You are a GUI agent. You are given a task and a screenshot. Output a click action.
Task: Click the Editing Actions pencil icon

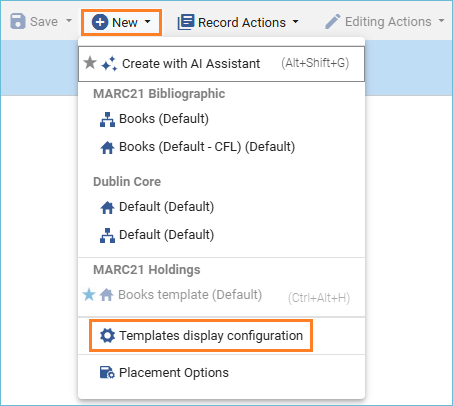332,22
